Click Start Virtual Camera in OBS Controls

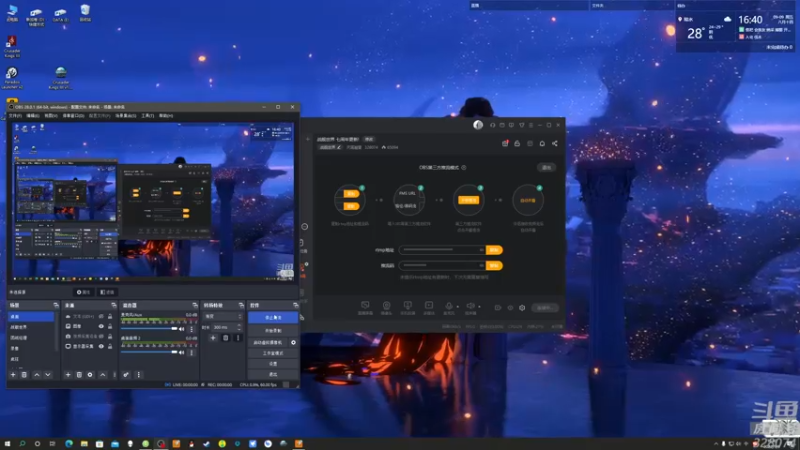click(268, 342)
